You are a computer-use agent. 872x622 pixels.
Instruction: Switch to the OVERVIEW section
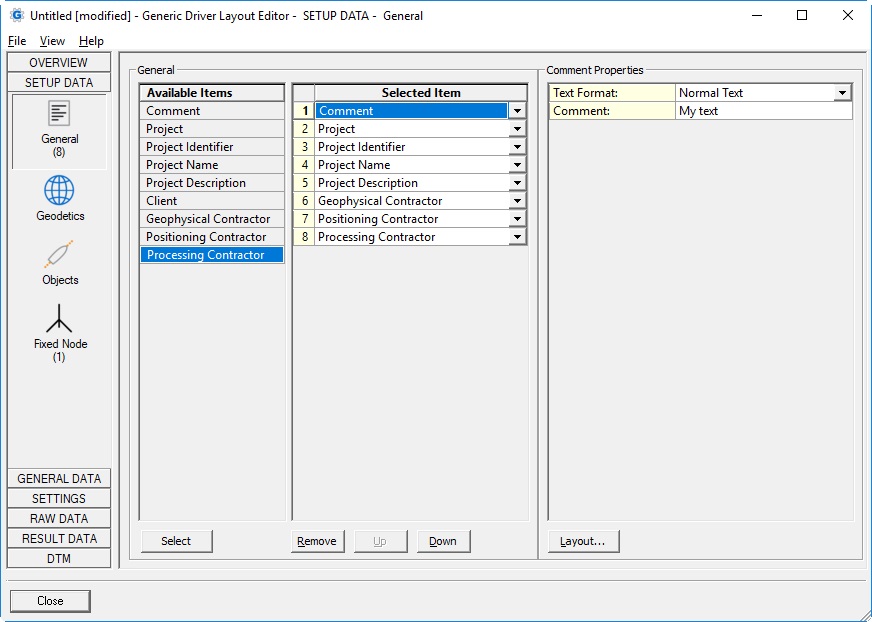click(59, 63)
